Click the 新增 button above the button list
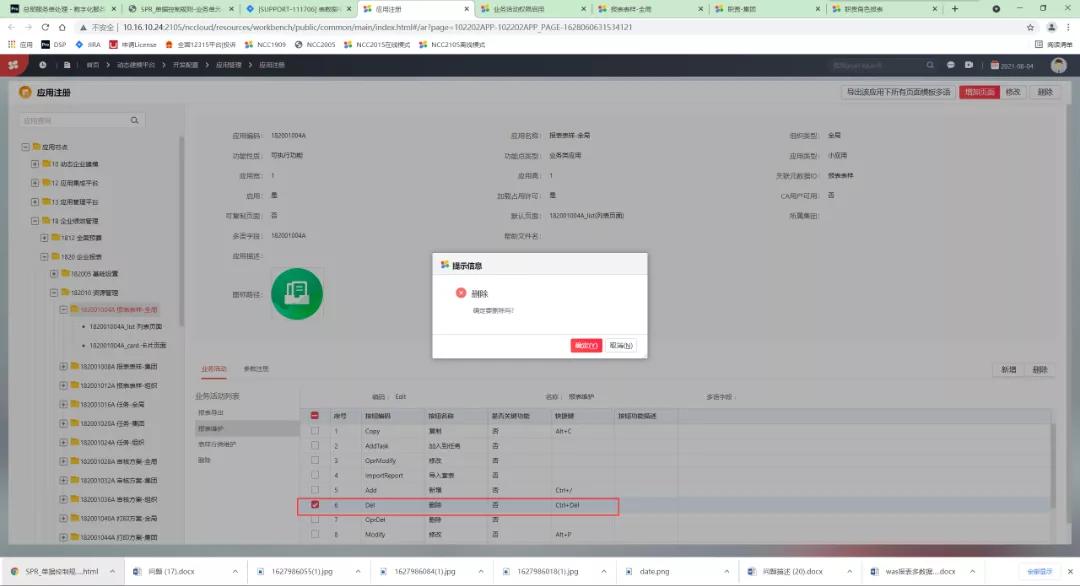 point(1009,369)
